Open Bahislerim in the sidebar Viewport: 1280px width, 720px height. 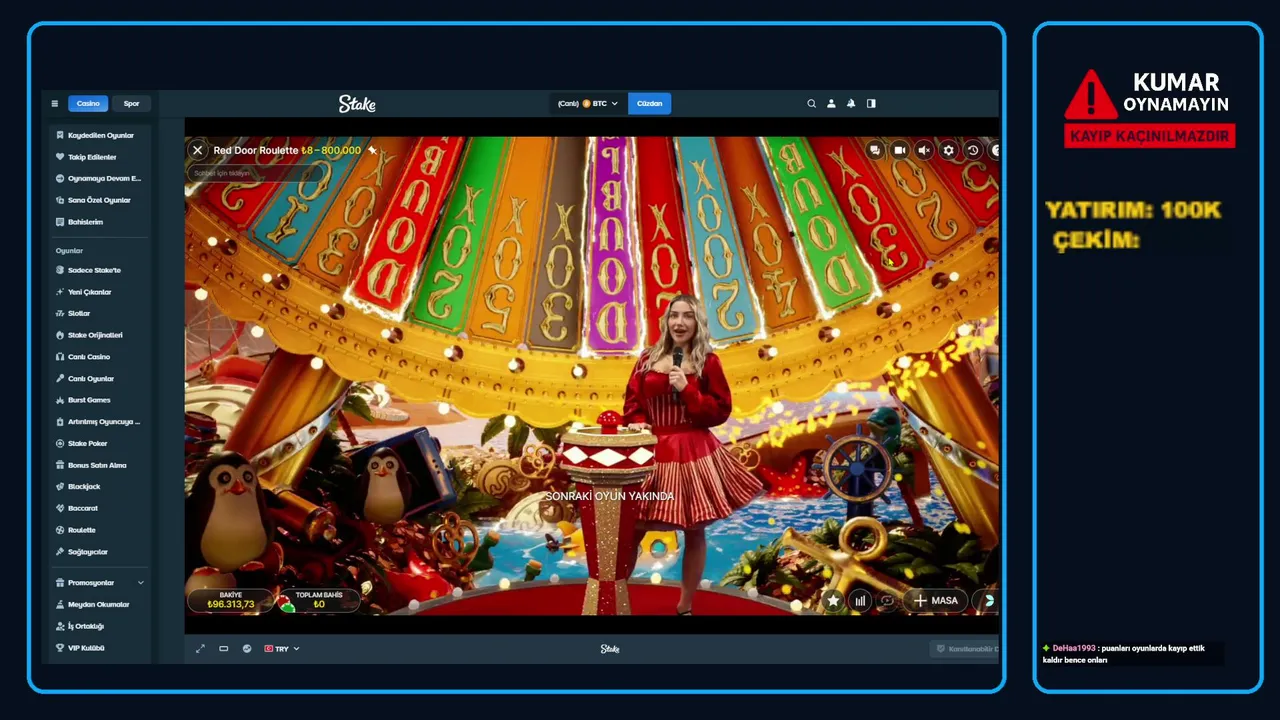100,222
